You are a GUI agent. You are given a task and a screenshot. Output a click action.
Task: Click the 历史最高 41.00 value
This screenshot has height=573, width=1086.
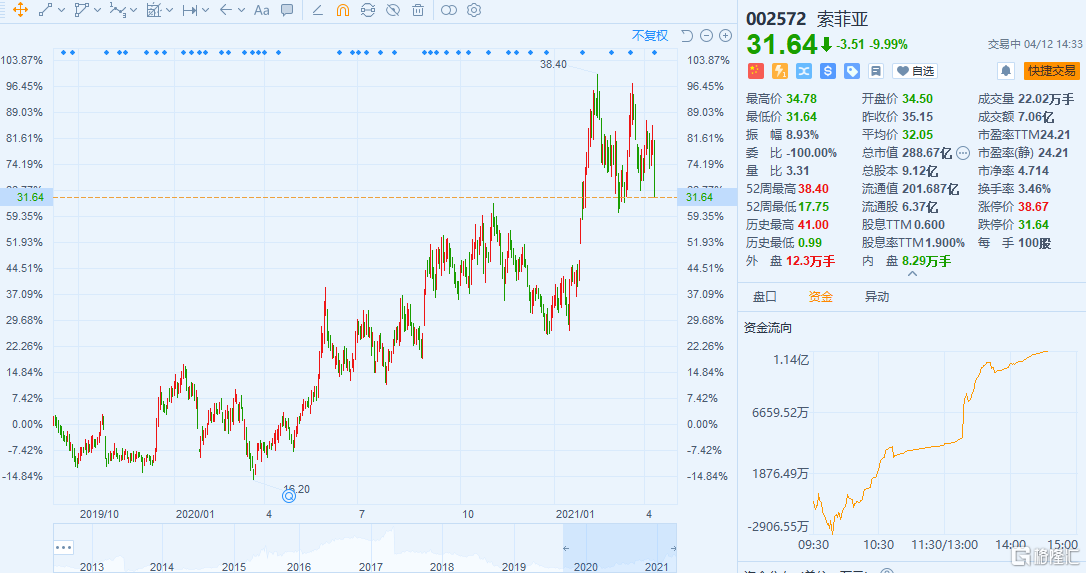click(813, 225)
